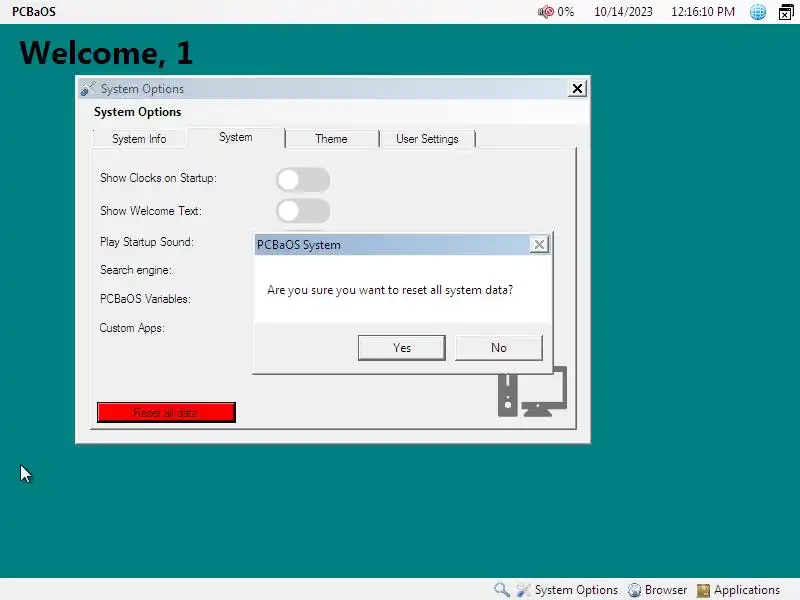Click the red Reset all data button
The width and height of the screenshot is (800, 600).
pos(166,412)
